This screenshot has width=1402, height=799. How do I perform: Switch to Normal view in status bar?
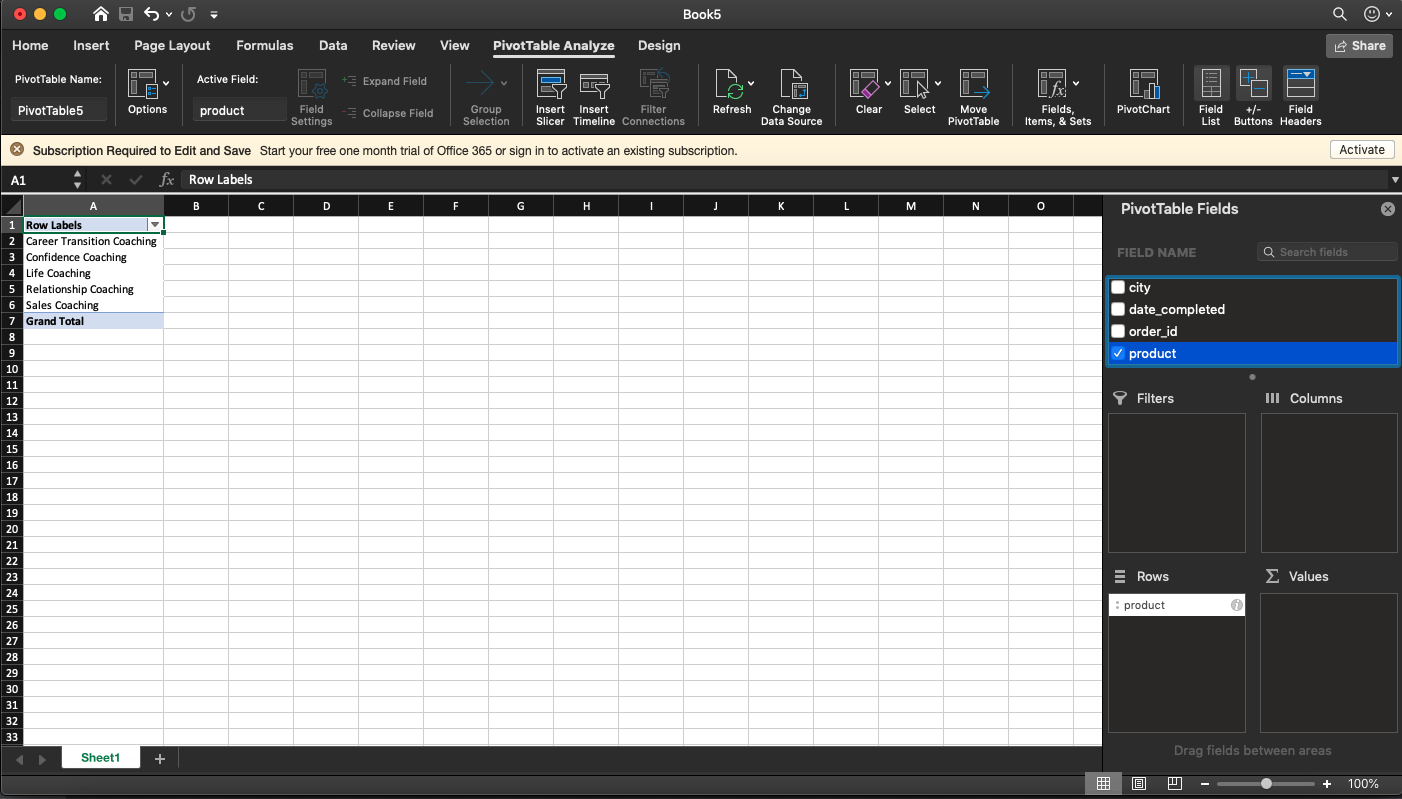point(1103,784)
